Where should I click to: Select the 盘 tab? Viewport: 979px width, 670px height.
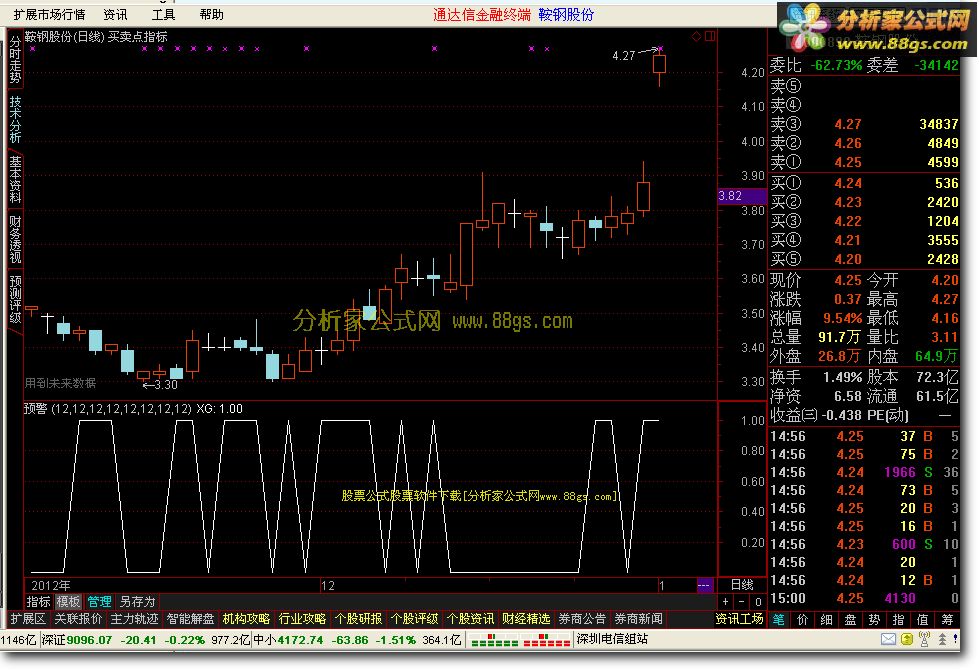(850, 619)
